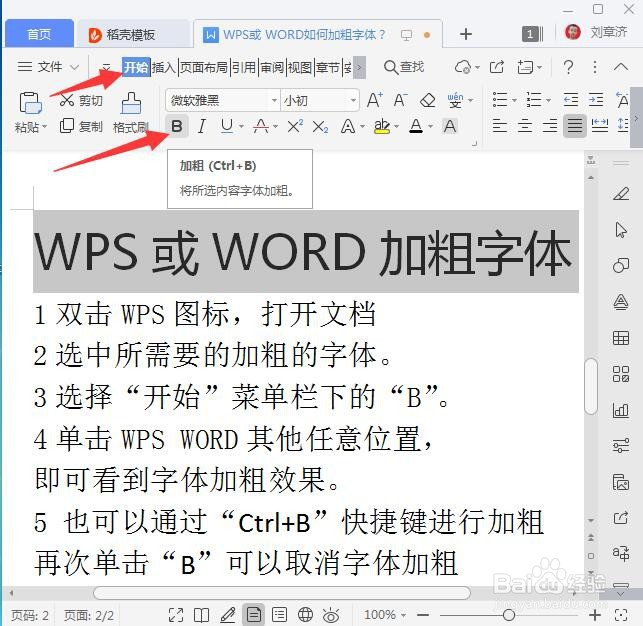
Task: Open the font name combo box
Action: pyautogui.click(x=223, y=100)
